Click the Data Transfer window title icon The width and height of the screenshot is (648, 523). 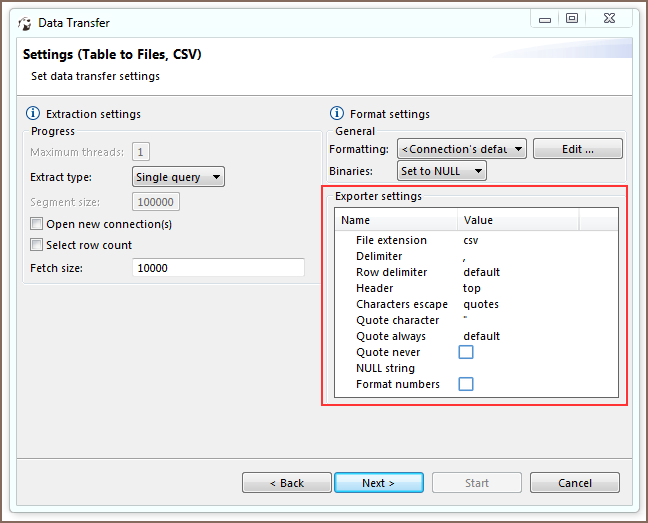24,23
